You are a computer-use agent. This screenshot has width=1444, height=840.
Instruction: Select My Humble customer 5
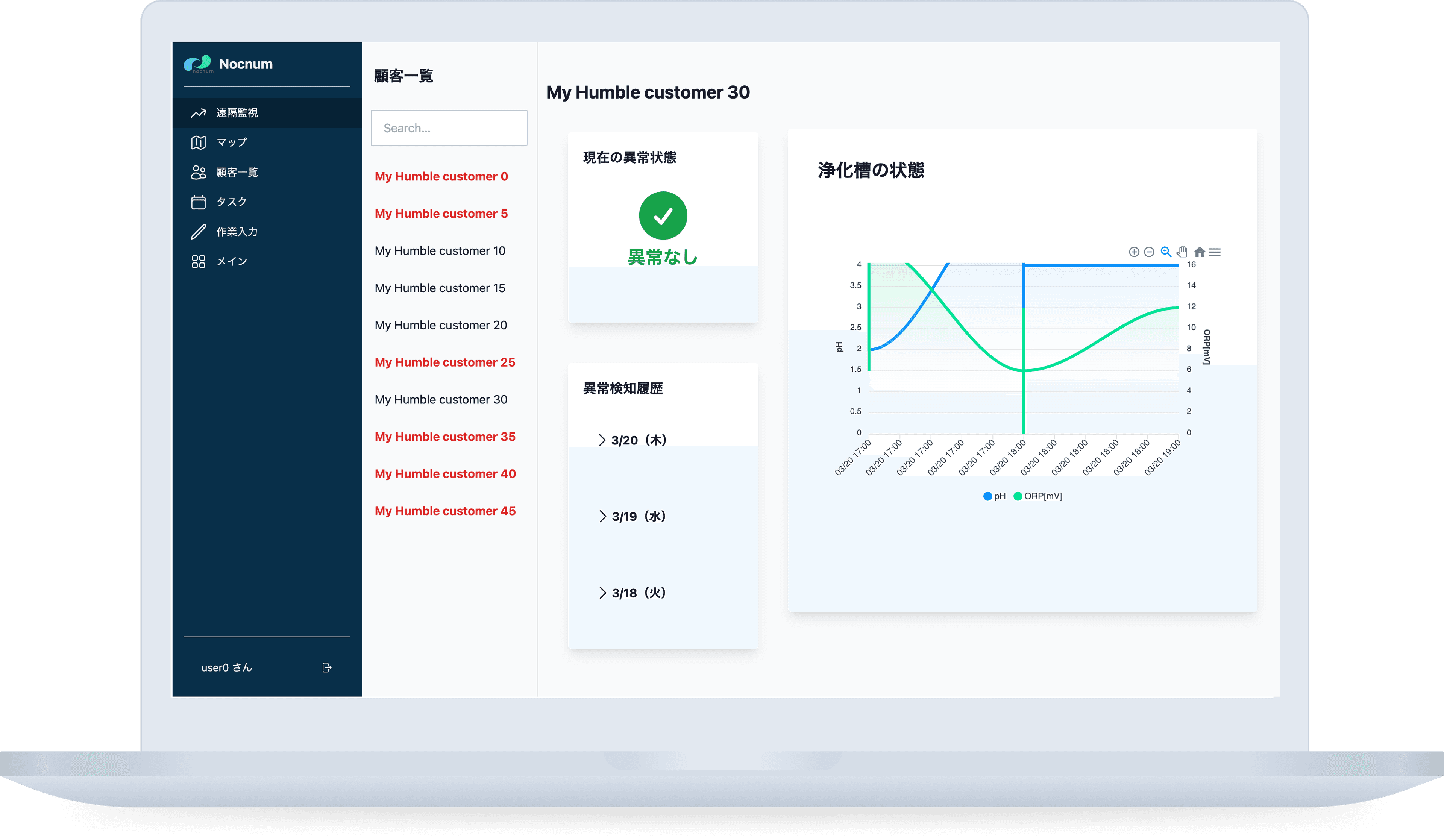[441, 214]
